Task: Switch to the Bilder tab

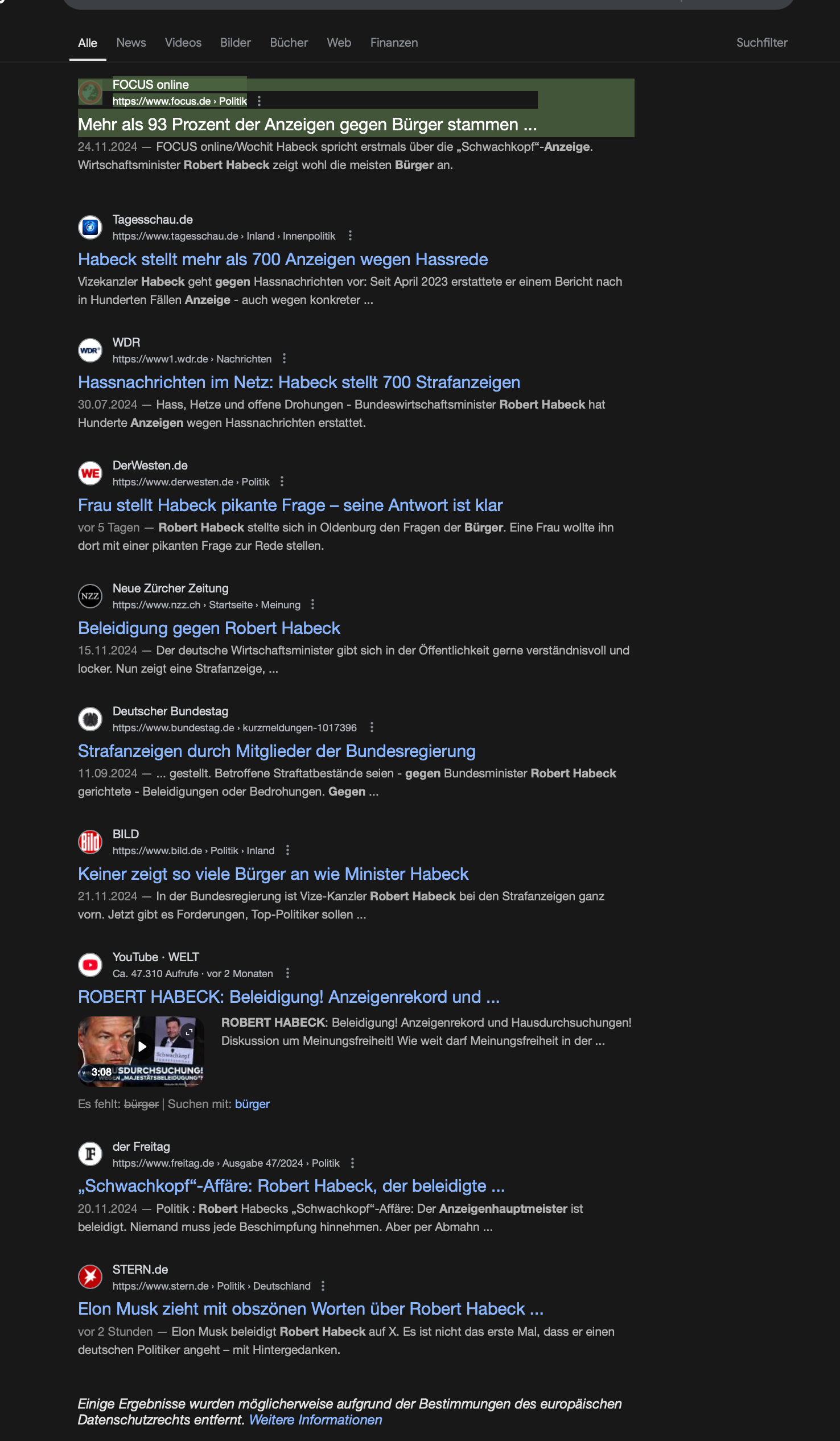Action: pyautogui.click(x=236, y=43)
